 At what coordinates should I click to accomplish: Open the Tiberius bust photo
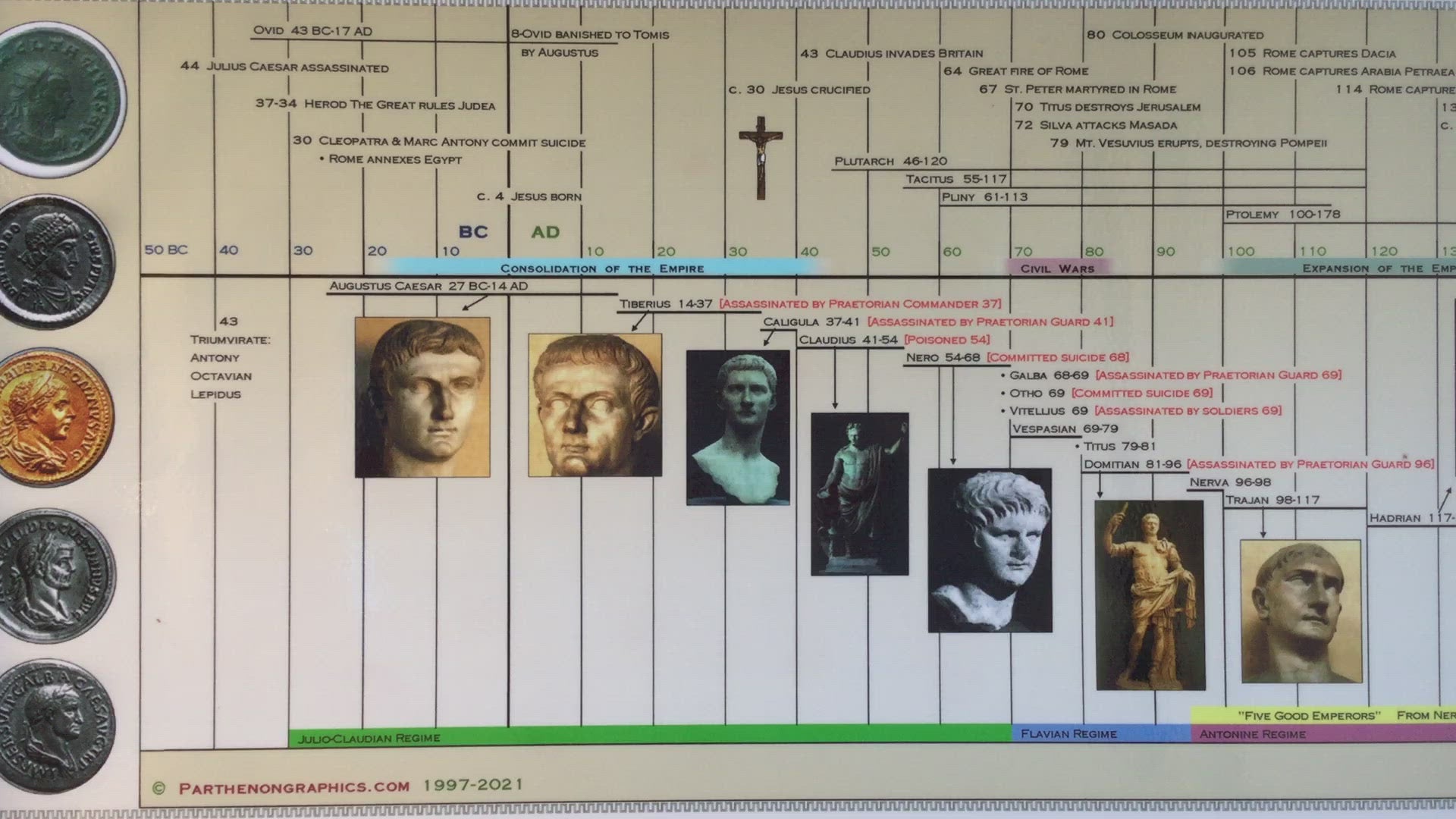click(x=595, y=405)
